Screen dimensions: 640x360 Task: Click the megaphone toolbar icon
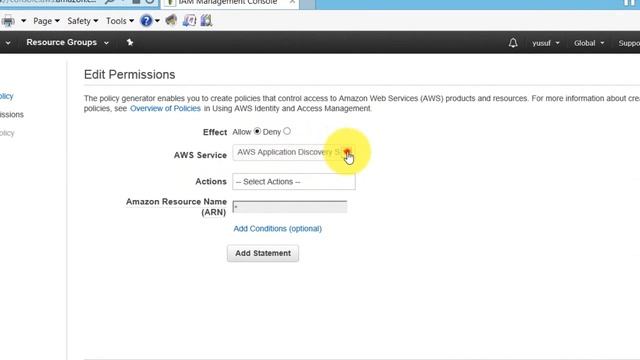(x=171, y=20)
